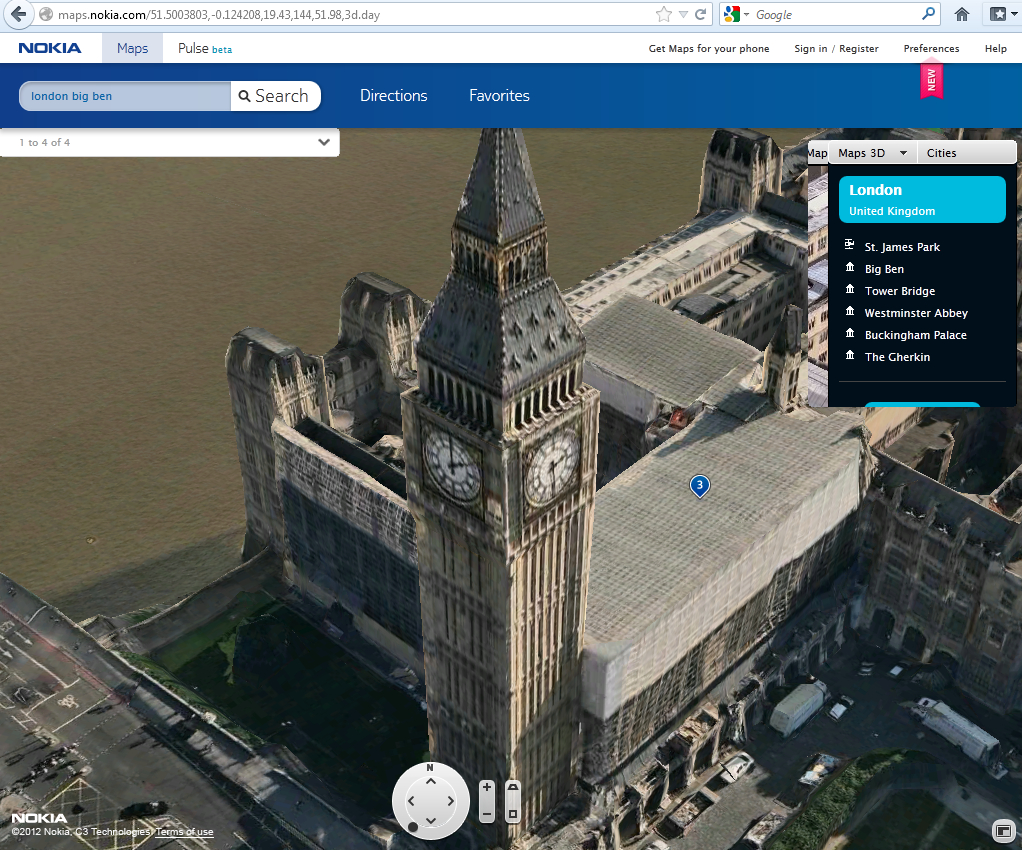This screenshot has height=850, width=1022.
Task: Switch to top-down view with square icon
Action: 513,814
